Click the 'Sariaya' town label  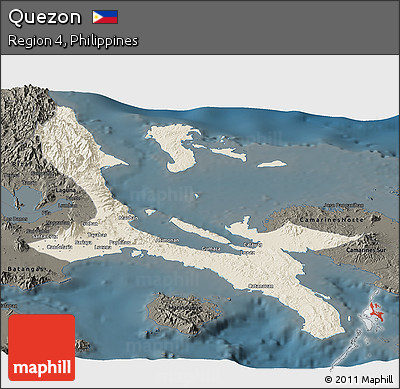coord(83,242)
